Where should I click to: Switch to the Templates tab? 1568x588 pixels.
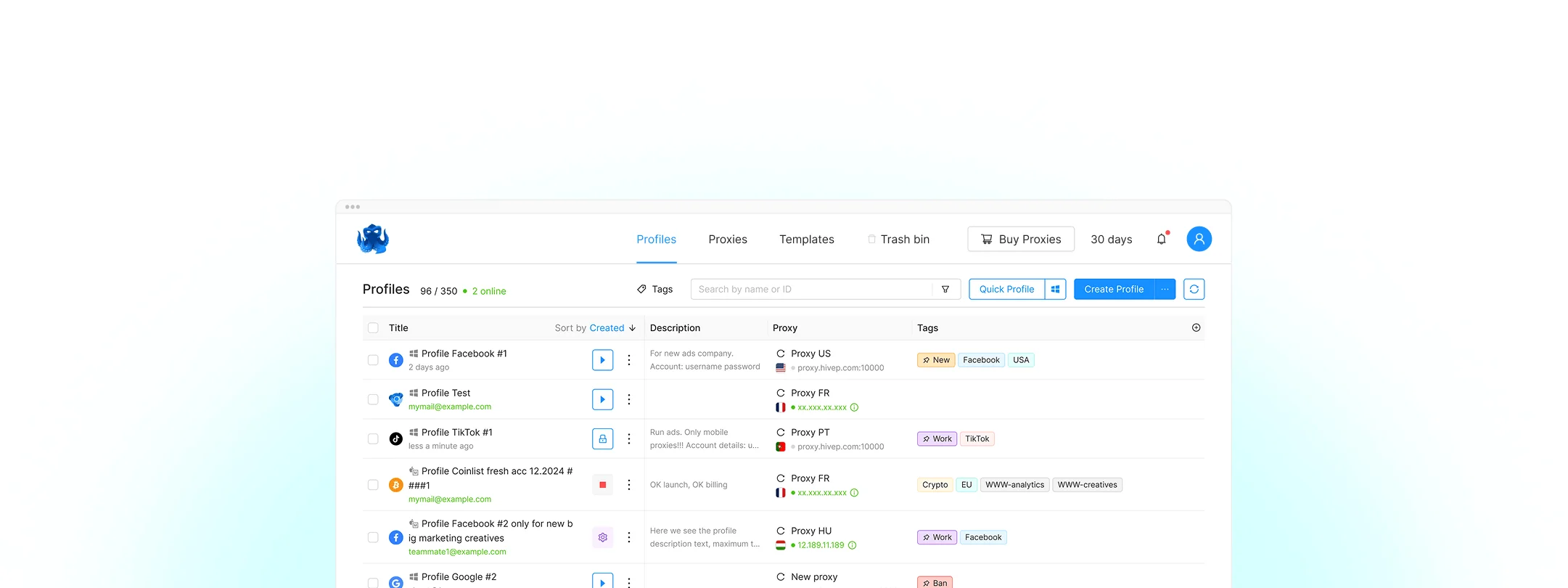pos(807,239)
